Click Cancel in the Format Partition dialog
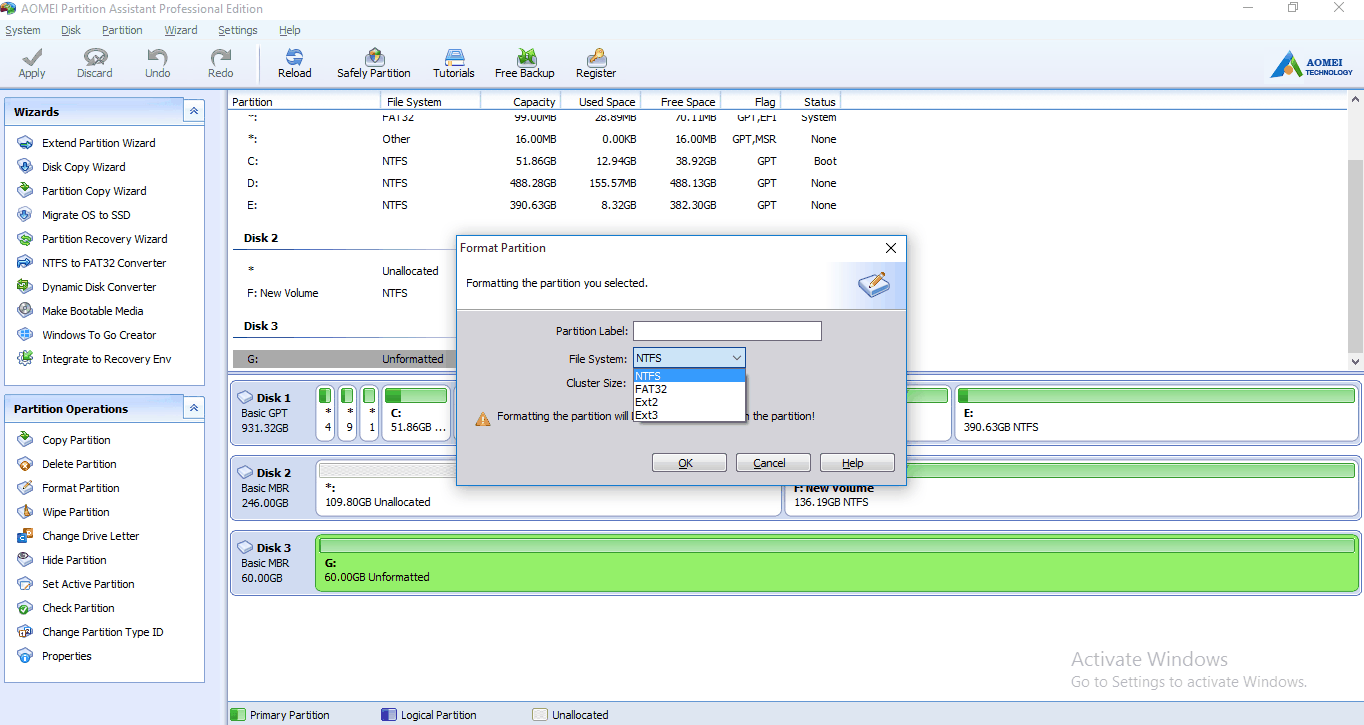1364x725 pixels. click(773, 463)
